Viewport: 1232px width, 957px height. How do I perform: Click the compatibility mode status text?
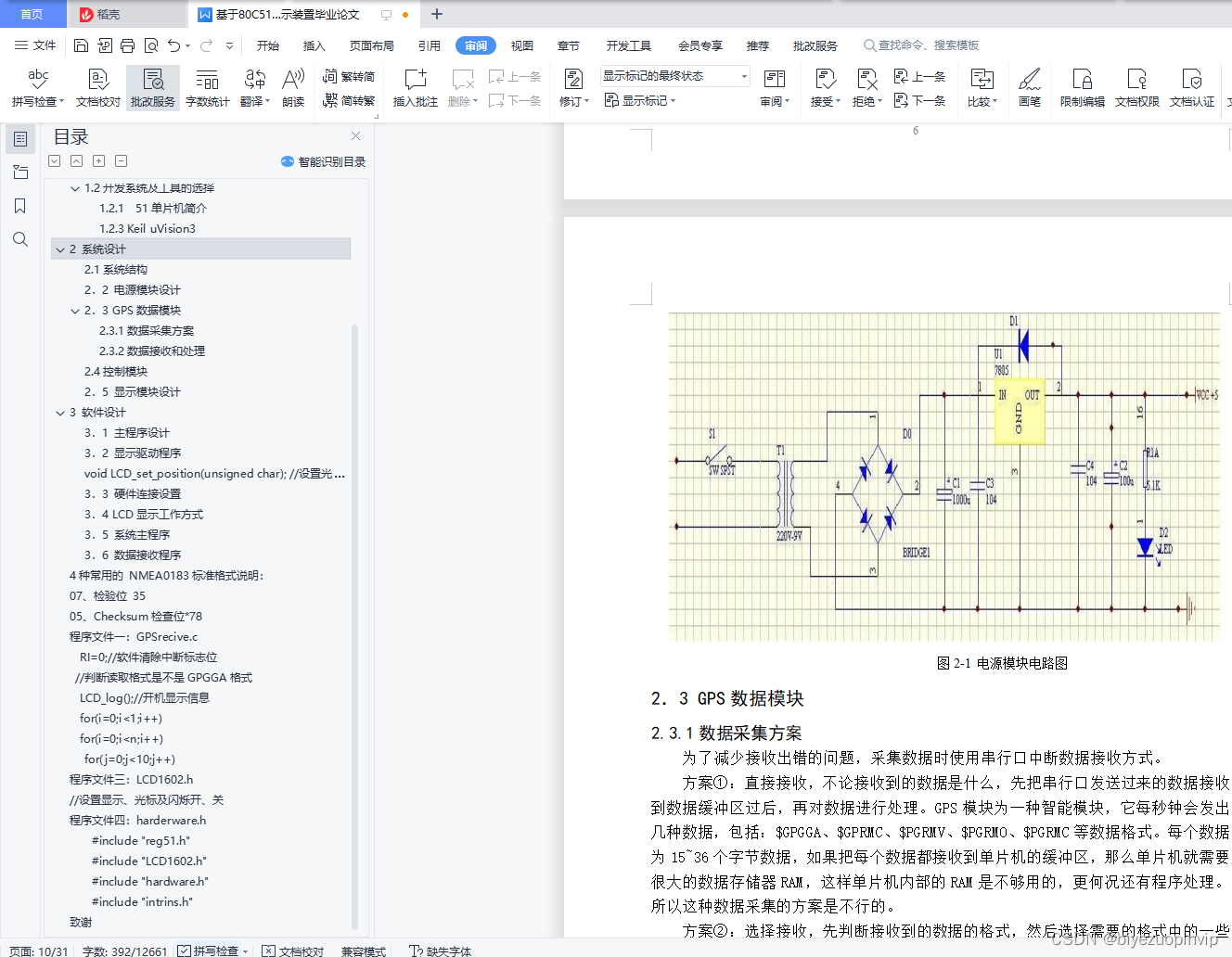(x=364, y=951)
